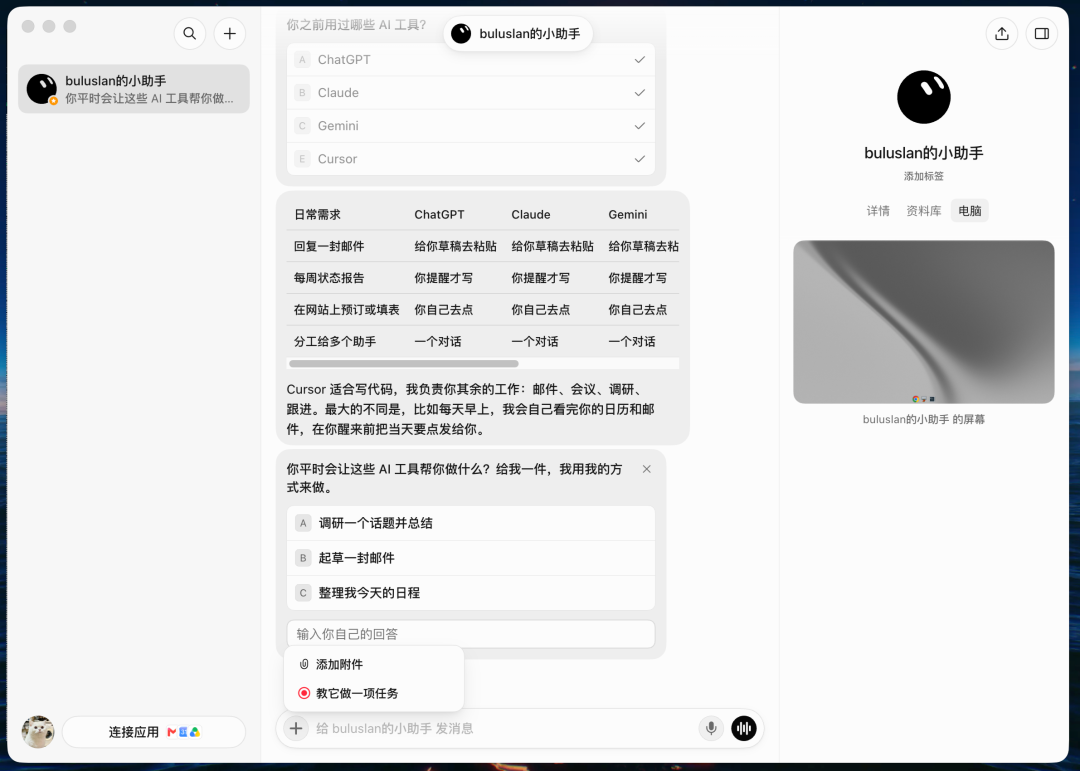Dismiss the question card with the X icon
This screenshot has height=771, width=1080.
tap(646, 469)
